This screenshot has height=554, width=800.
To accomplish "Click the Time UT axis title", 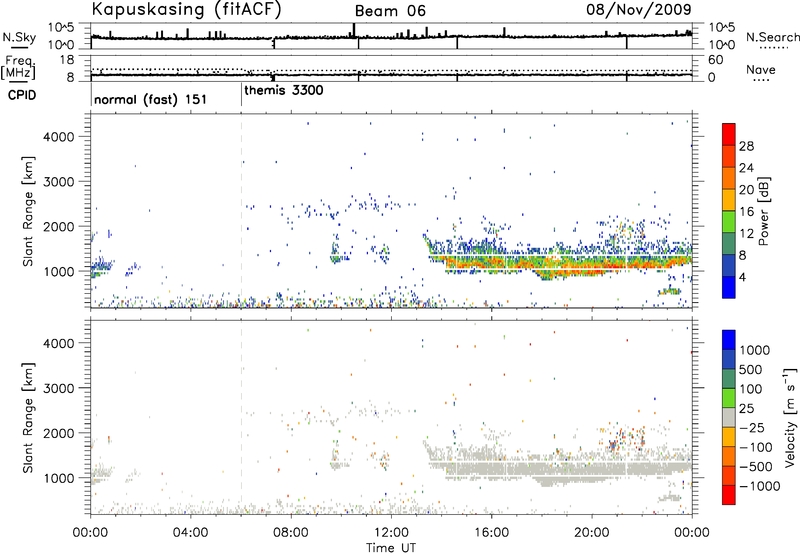I will (x=391, y=548).
